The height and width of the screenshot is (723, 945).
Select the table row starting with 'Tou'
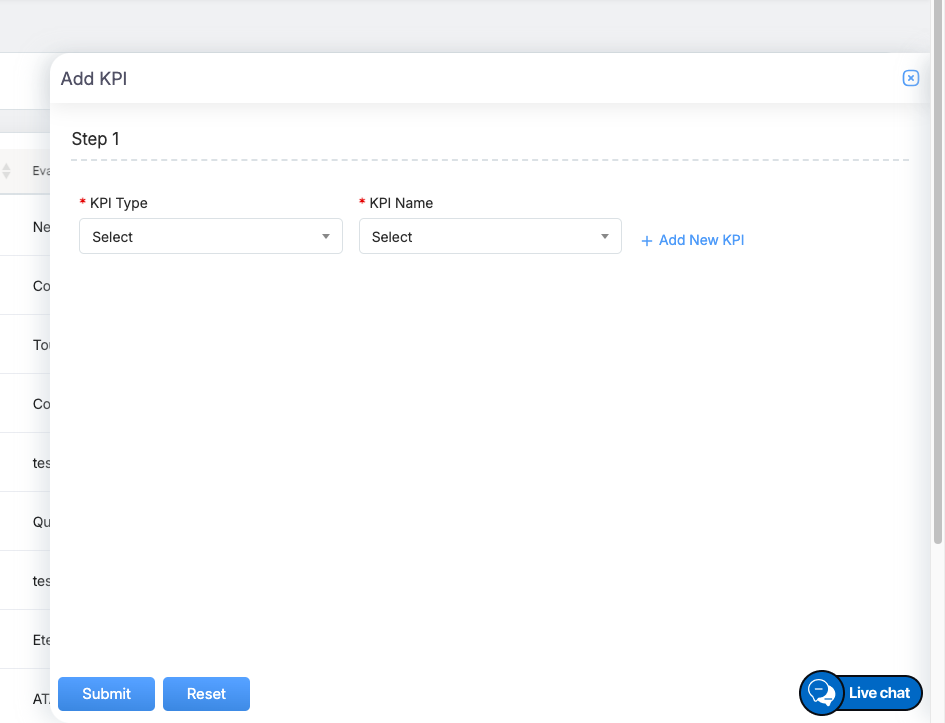[41, 345]
